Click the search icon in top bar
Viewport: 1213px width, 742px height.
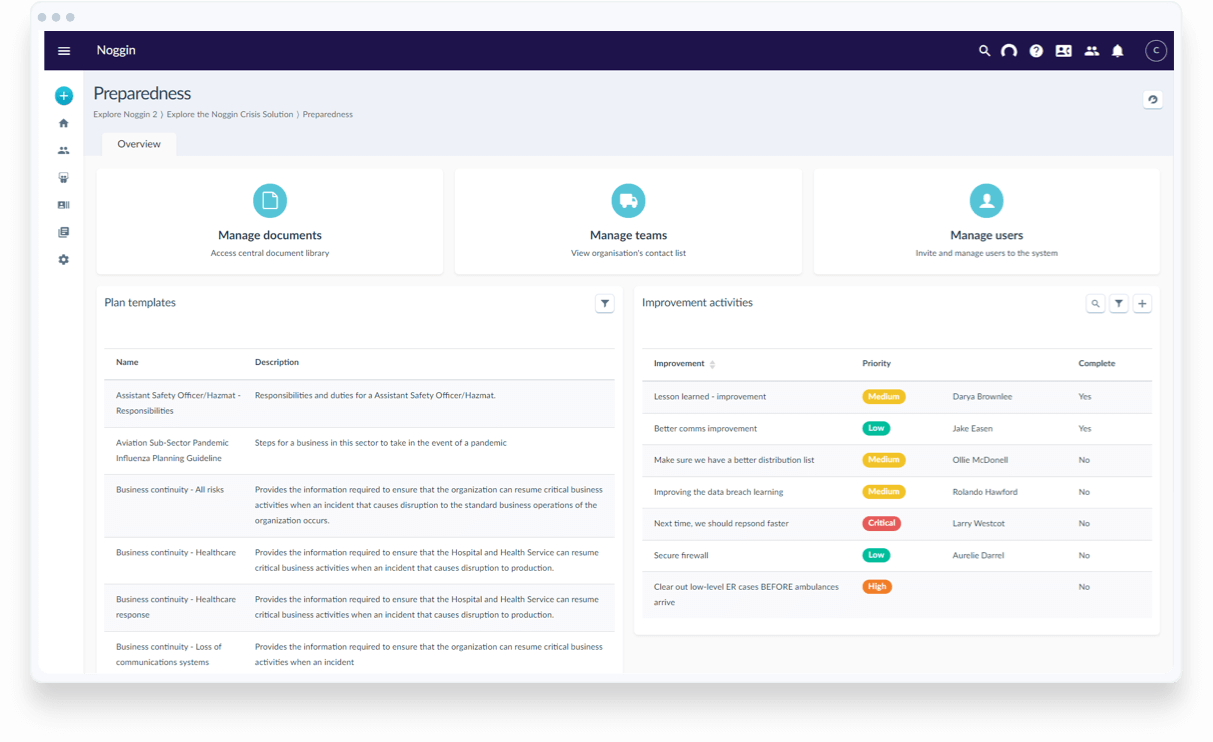click(984, 51)
